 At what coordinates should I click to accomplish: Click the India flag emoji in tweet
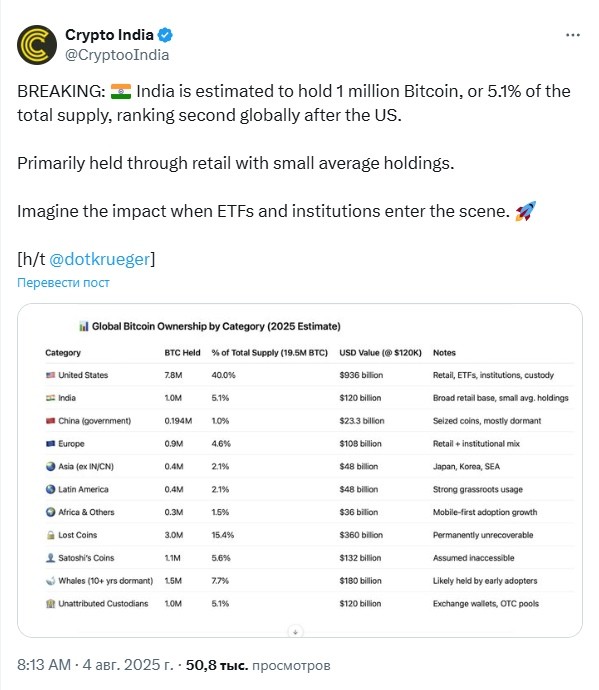click(121, 91)
